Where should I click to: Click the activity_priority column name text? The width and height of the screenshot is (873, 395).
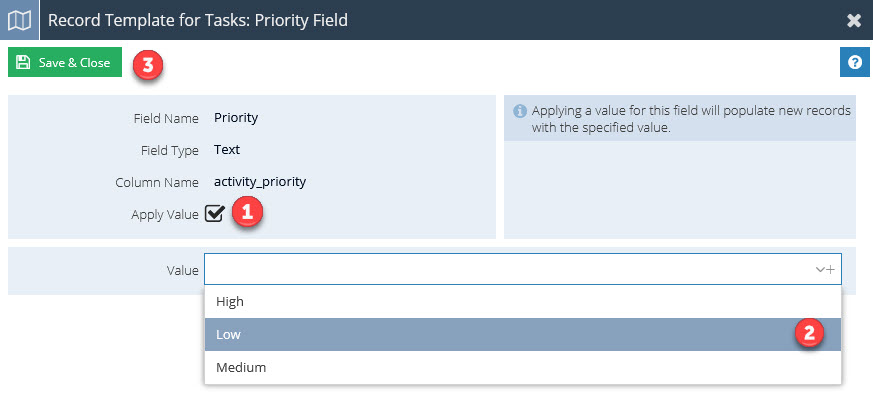pos(260,182)
